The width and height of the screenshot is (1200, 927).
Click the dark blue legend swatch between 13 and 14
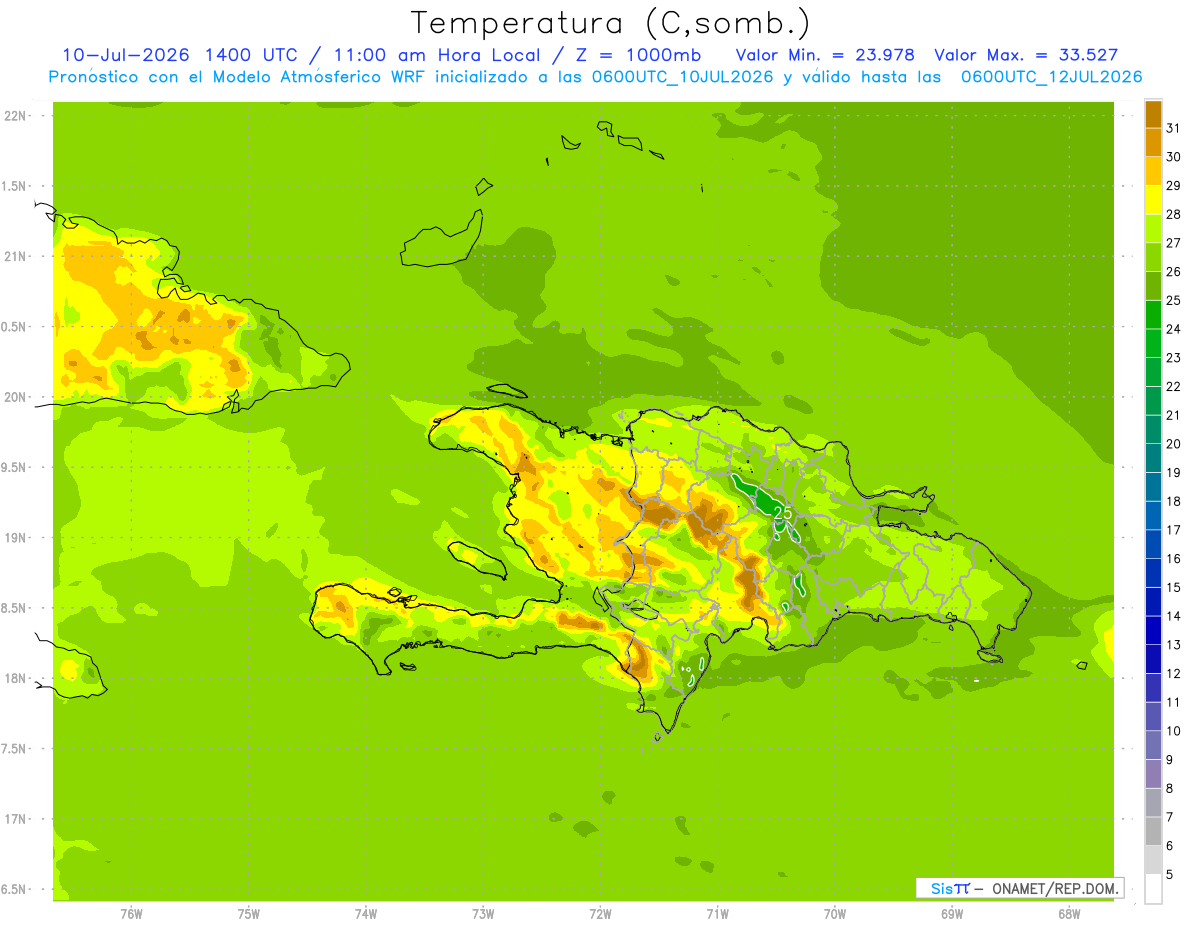tap(1153, 630)
